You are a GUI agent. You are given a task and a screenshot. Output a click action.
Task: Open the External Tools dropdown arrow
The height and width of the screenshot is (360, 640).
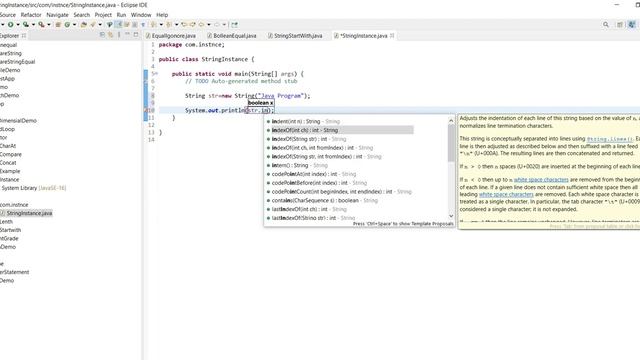(x=49, y=24)
